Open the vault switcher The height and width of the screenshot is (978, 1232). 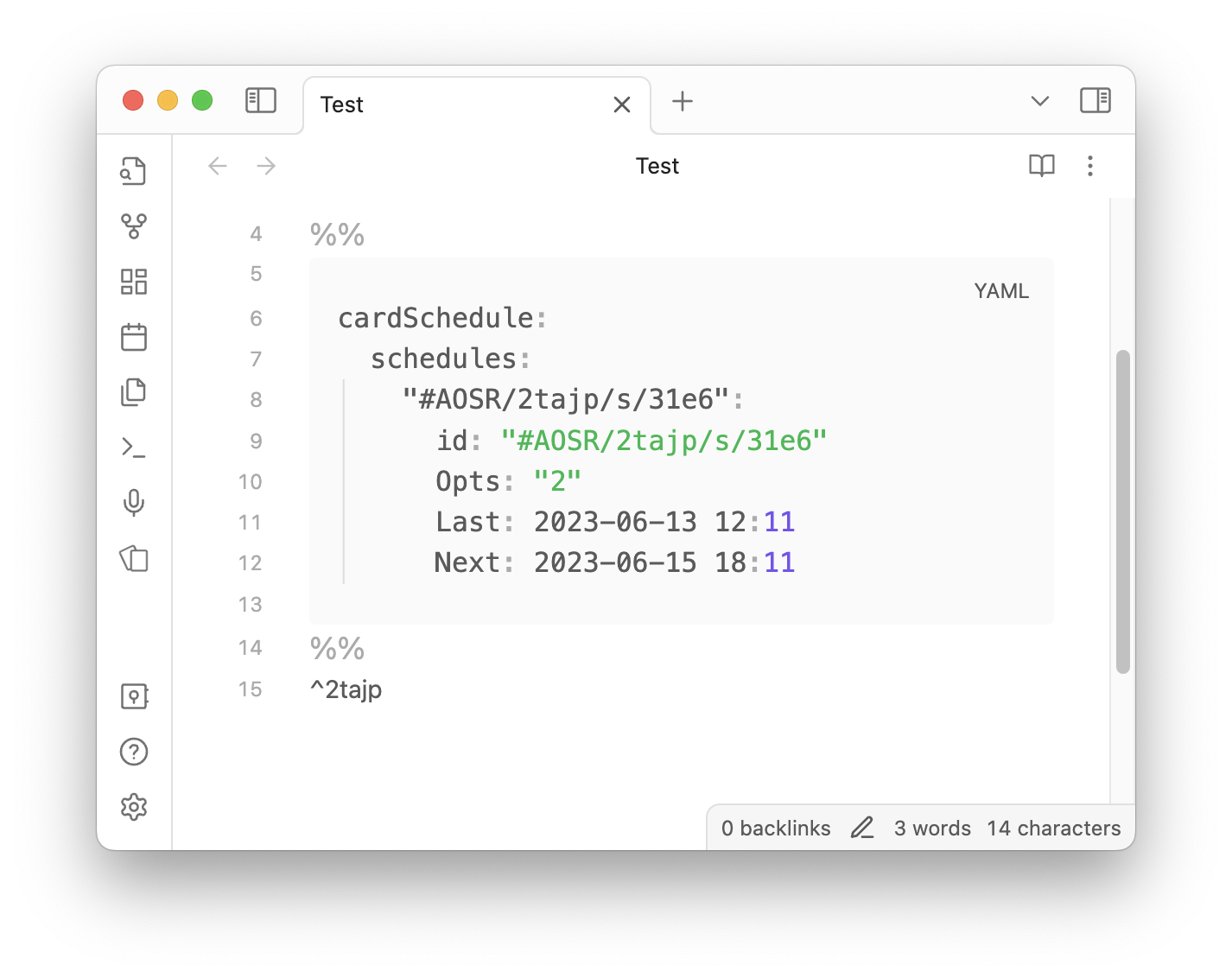[133, 696]
